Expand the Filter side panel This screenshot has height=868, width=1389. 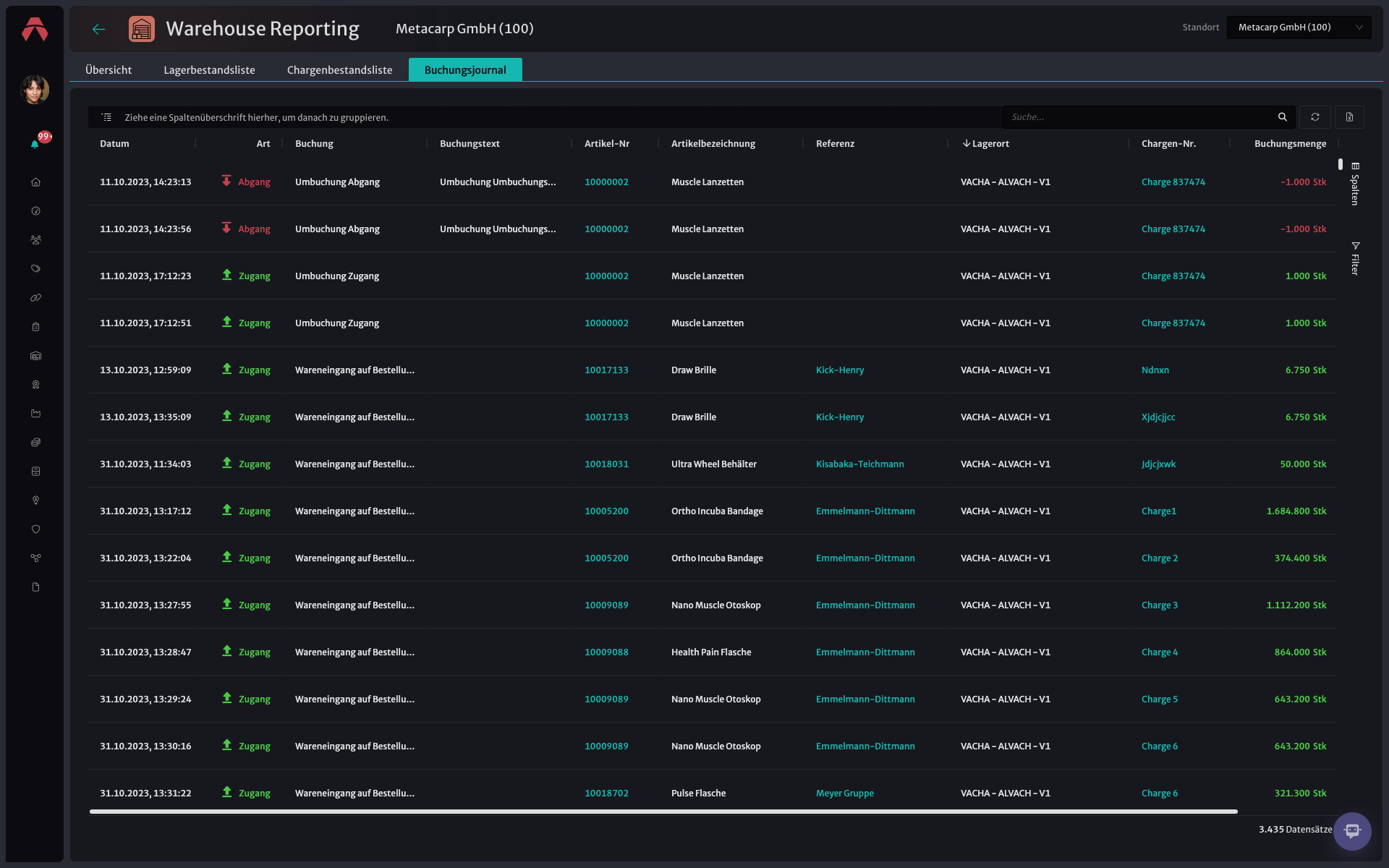(x=1355, y=258)
